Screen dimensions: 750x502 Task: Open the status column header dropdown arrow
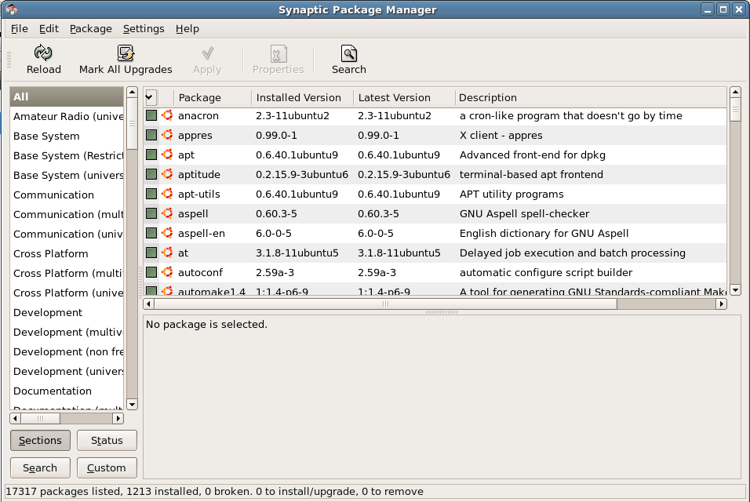[150, 97]
